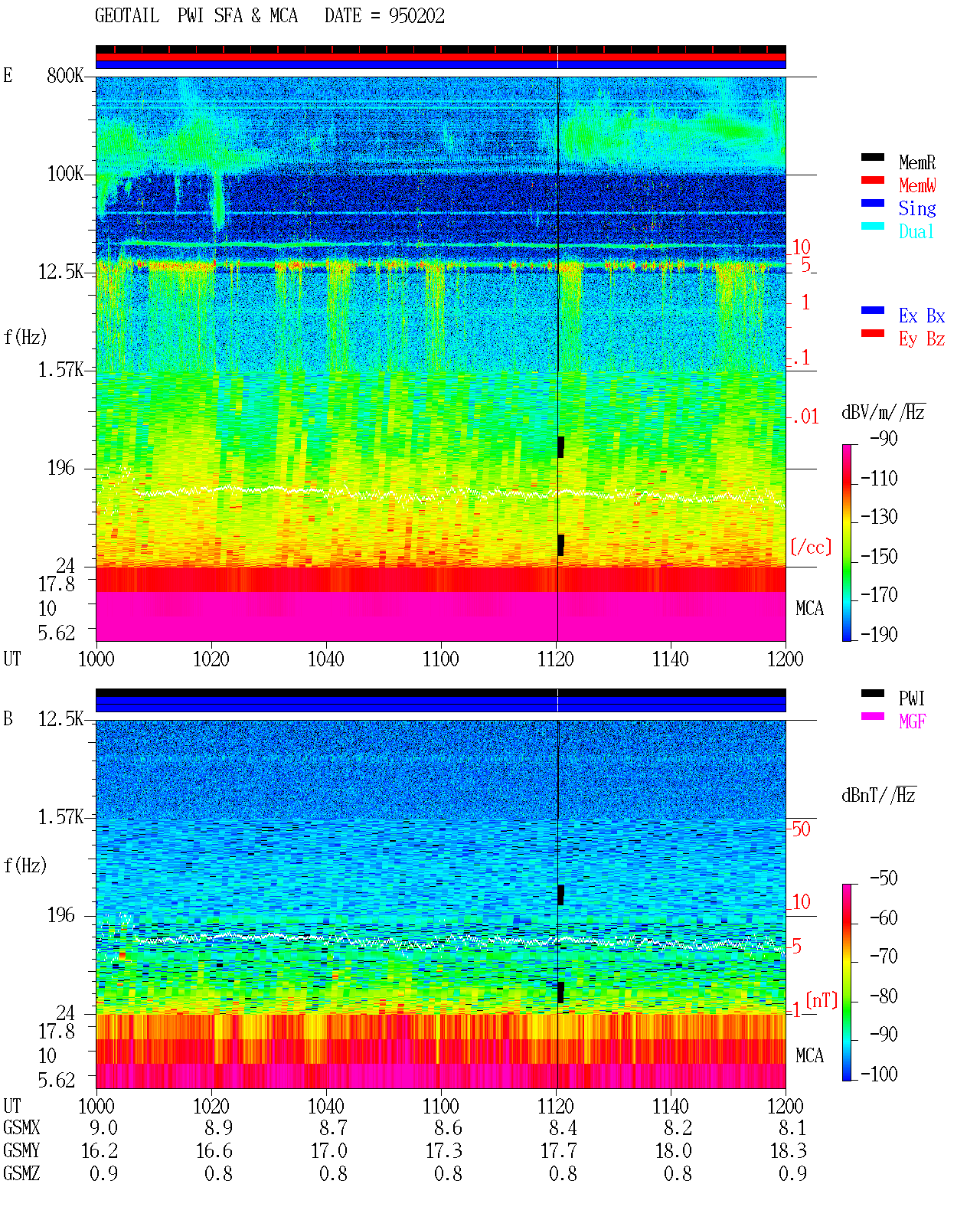980x1220 pixels.
Task: Click the red MemW legend swatch
Action: [x=872, y=180]
